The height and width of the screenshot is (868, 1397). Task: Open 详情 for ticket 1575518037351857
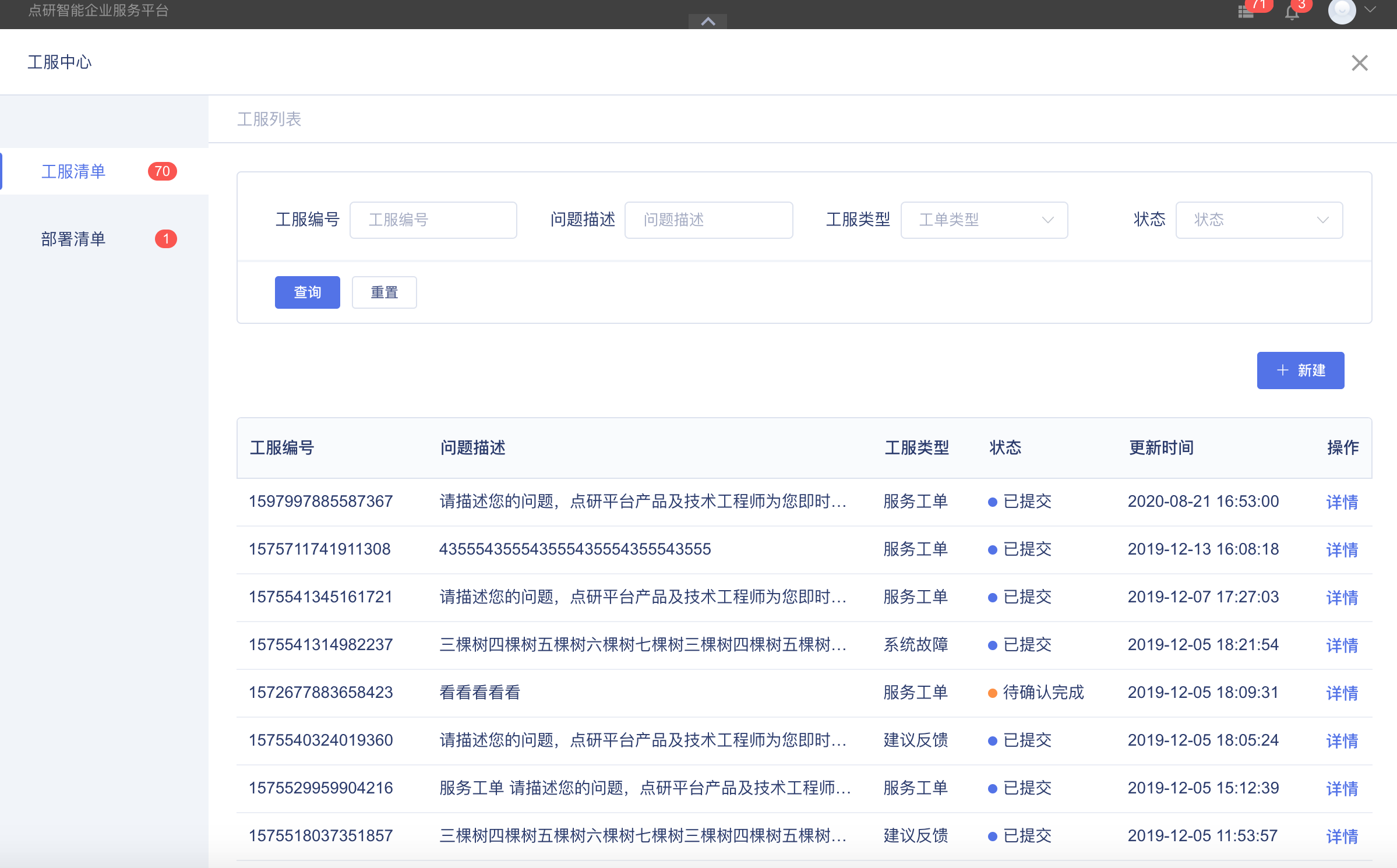[x=1342, y=837]
